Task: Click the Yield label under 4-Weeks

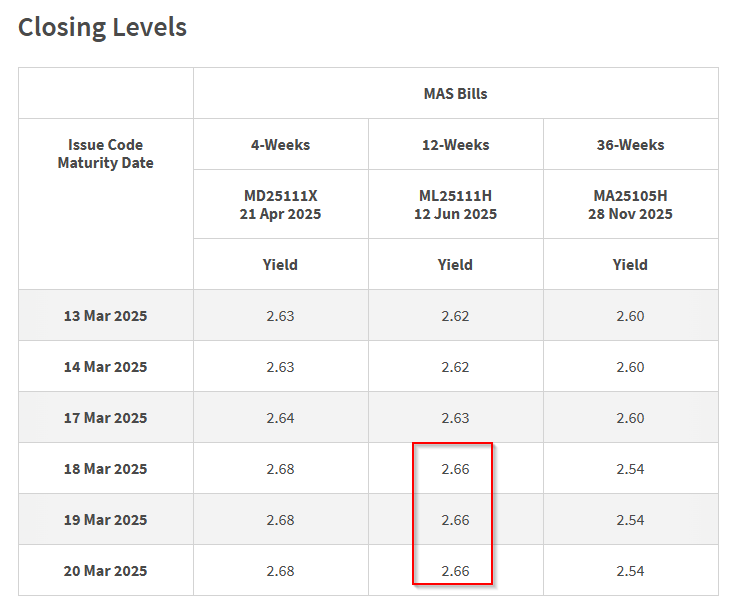Action: click(x=280, y=264)
